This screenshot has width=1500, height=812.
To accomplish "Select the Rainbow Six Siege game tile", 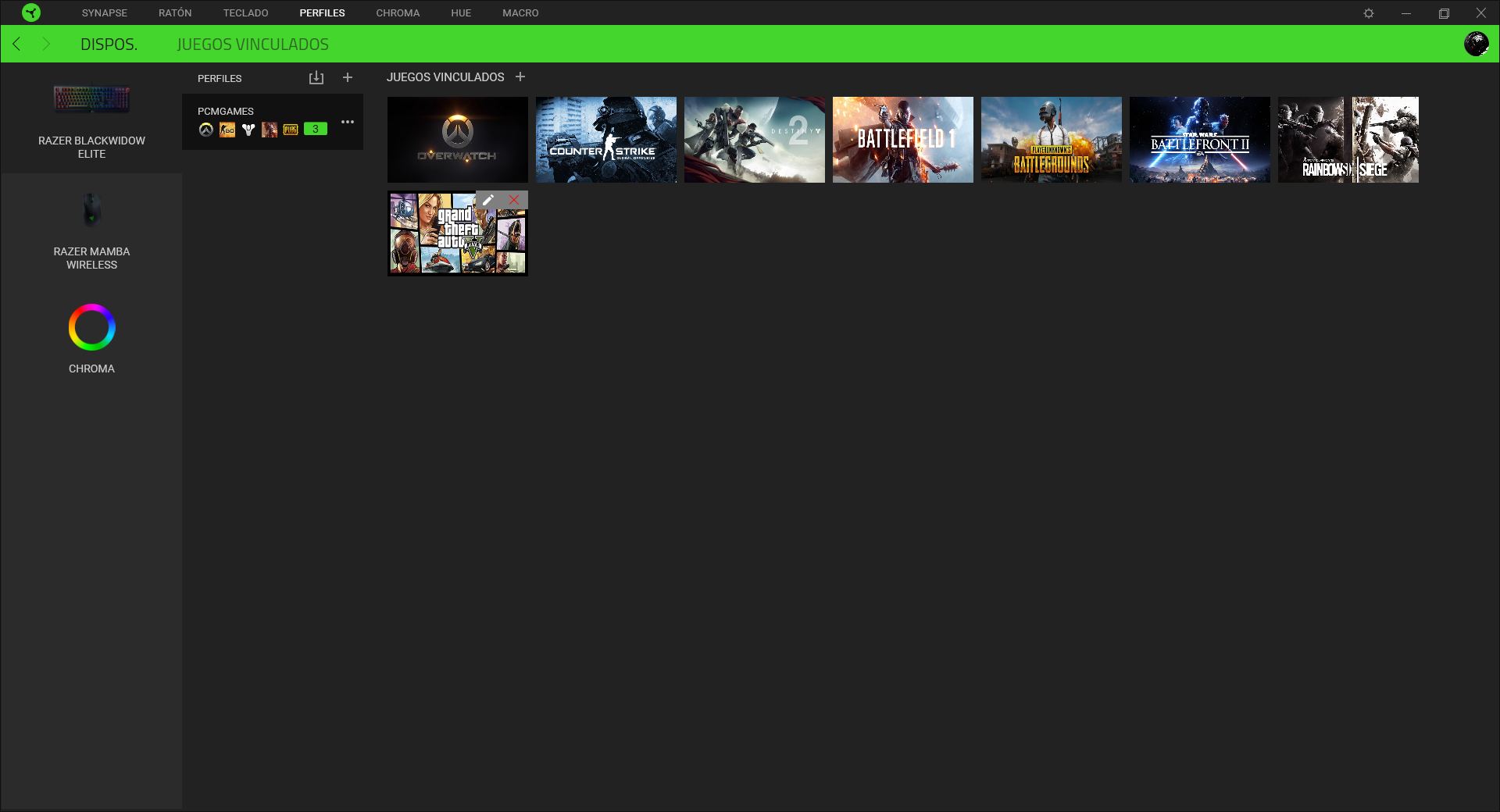I will click(1348, 140).
